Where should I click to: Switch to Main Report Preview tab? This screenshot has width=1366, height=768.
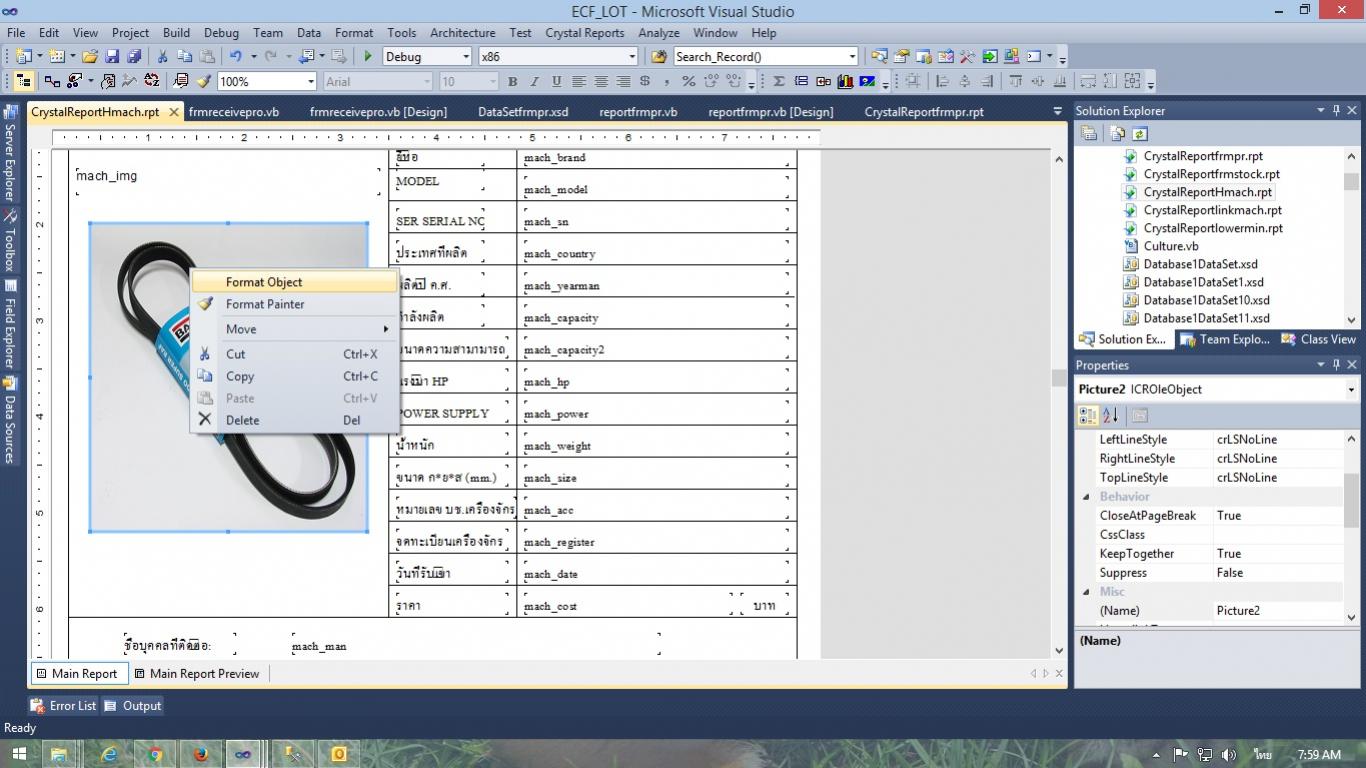197,674
